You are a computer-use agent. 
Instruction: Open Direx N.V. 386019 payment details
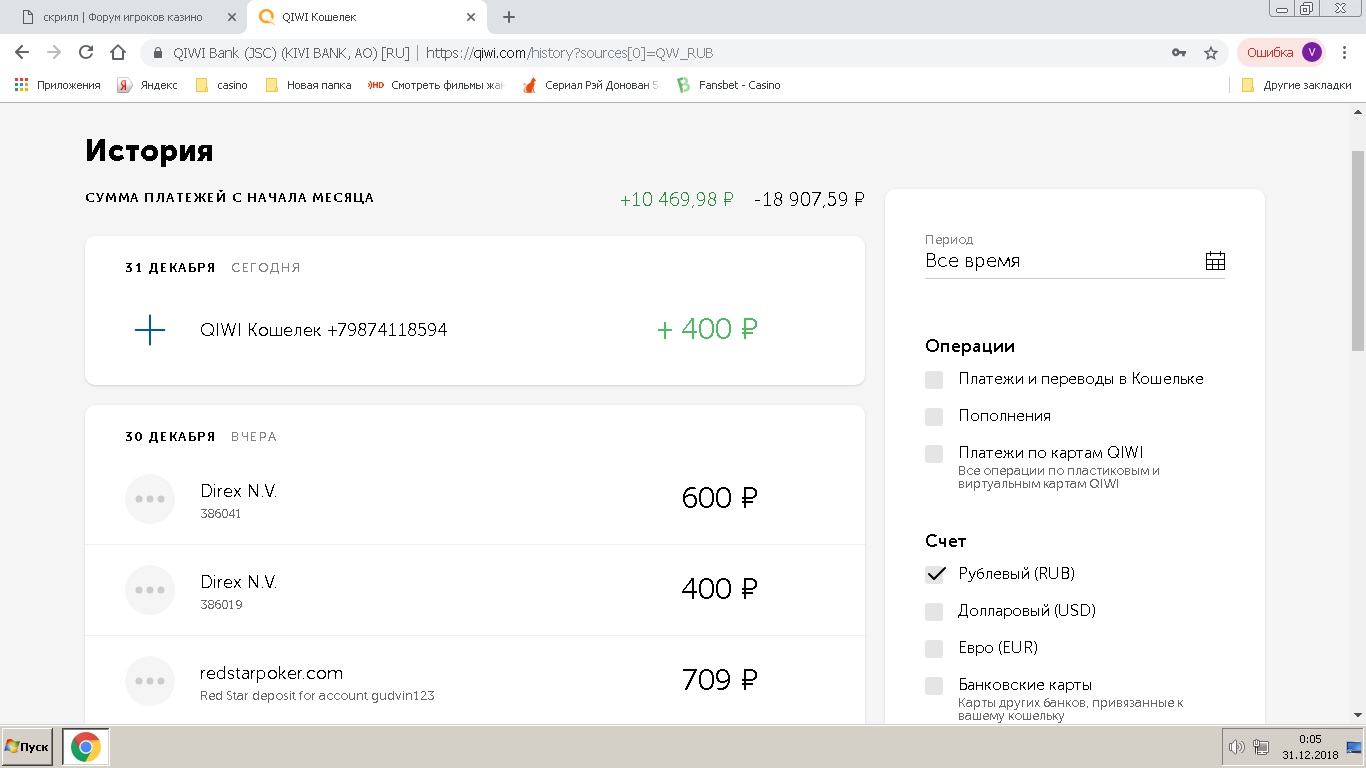point(475,590)
